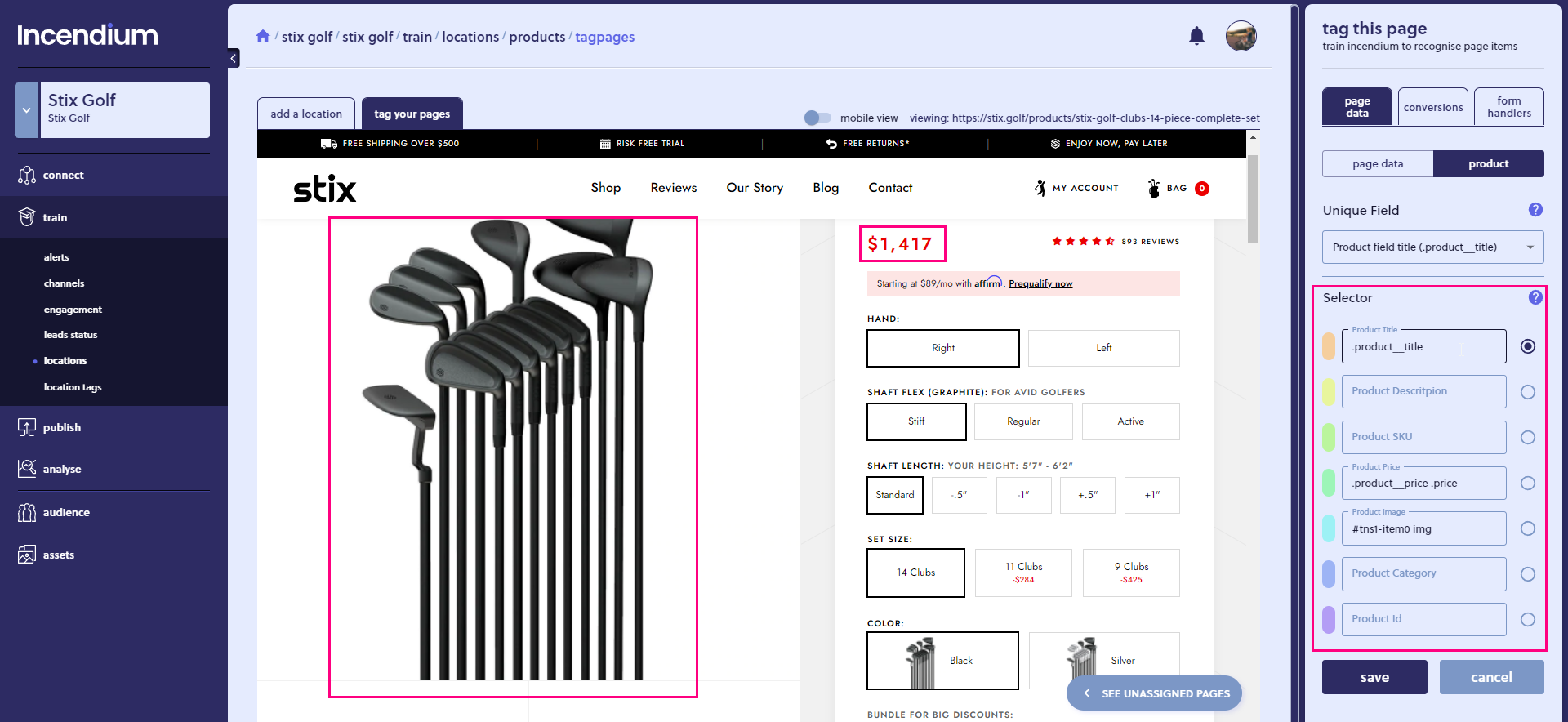Click the $1,417 product price
The image size is (1568, 722).
tap(900, 243)
